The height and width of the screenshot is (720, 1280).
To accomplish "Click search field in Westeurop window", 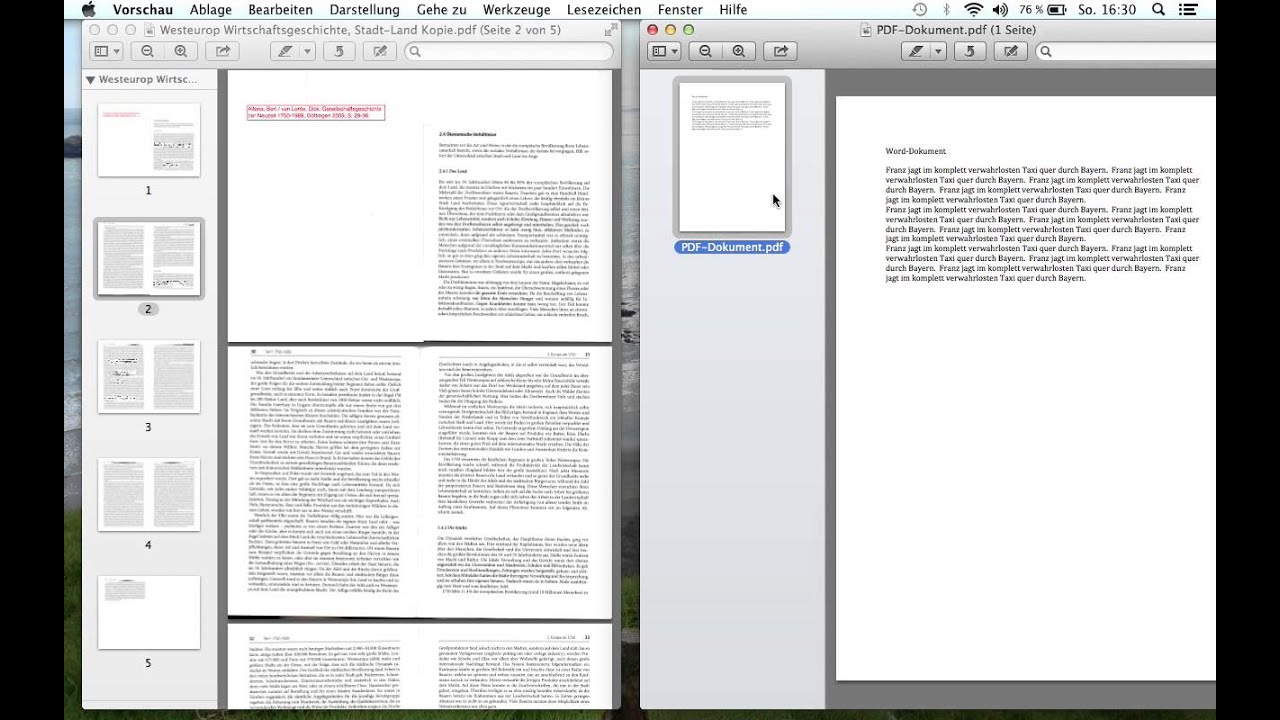I will pos(509,51).
